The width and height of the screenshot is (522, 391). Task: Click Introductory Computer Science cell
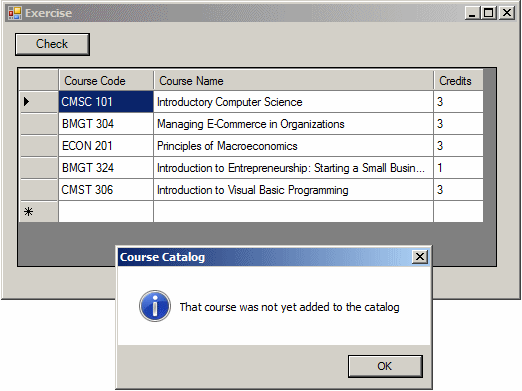(293, 102)
